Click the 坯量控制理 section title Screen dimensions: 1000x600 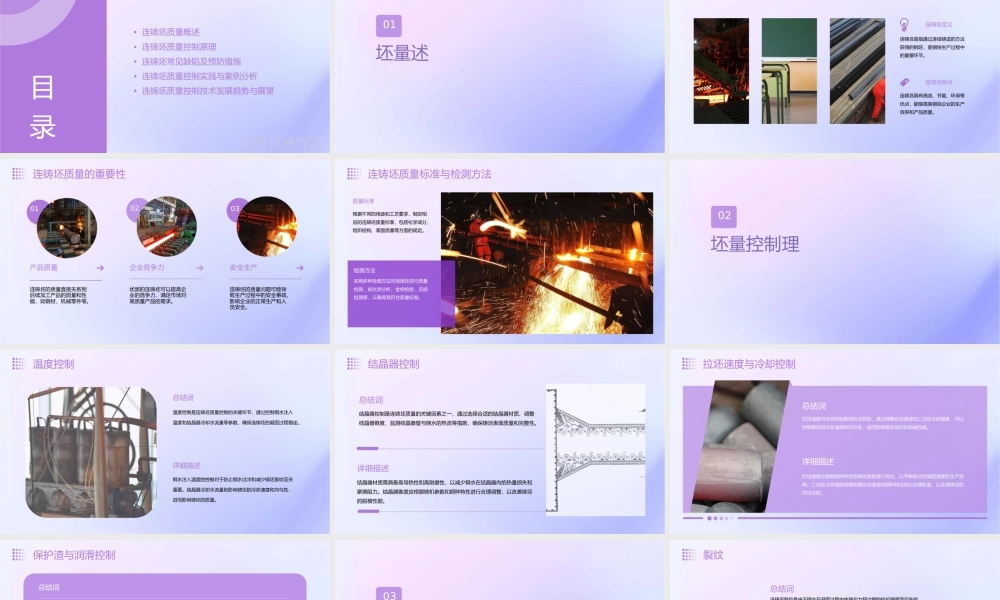pos(755,244)
